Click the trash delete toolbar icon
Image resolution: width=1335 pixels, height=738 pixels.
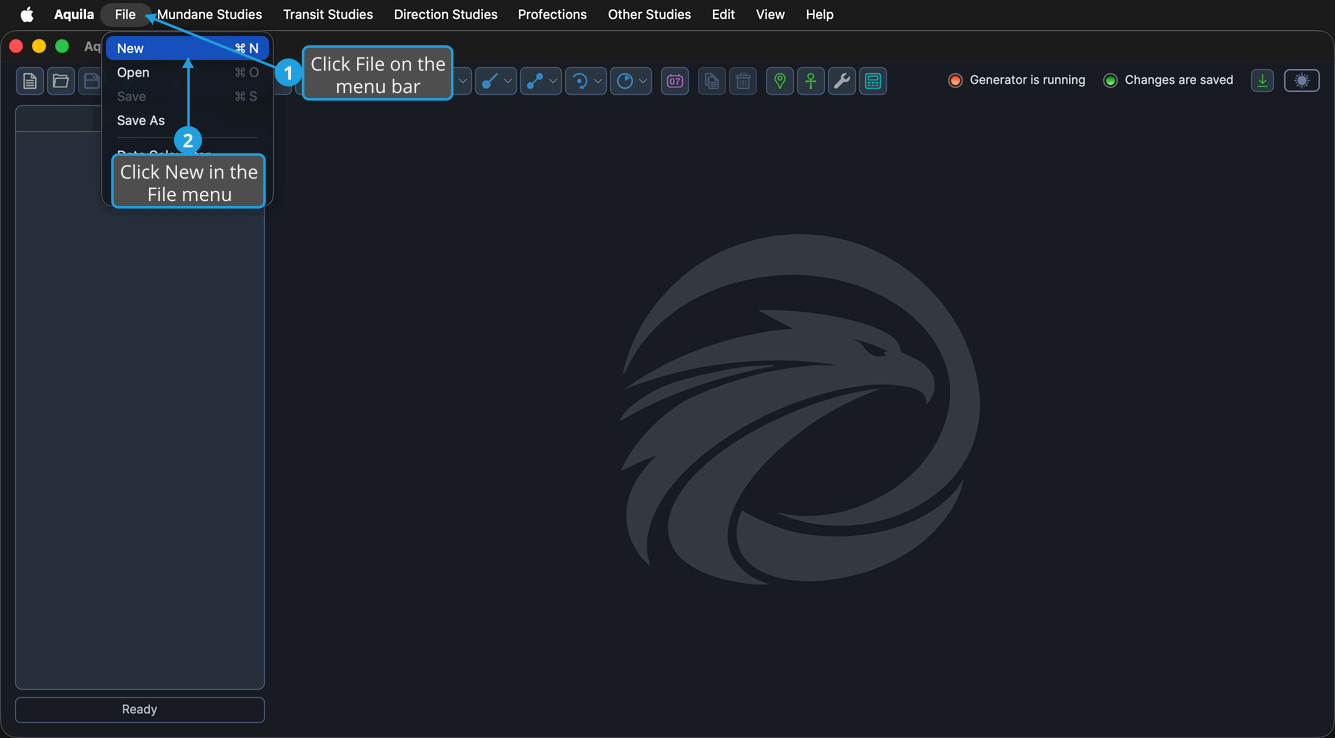(x=743, y=81)
